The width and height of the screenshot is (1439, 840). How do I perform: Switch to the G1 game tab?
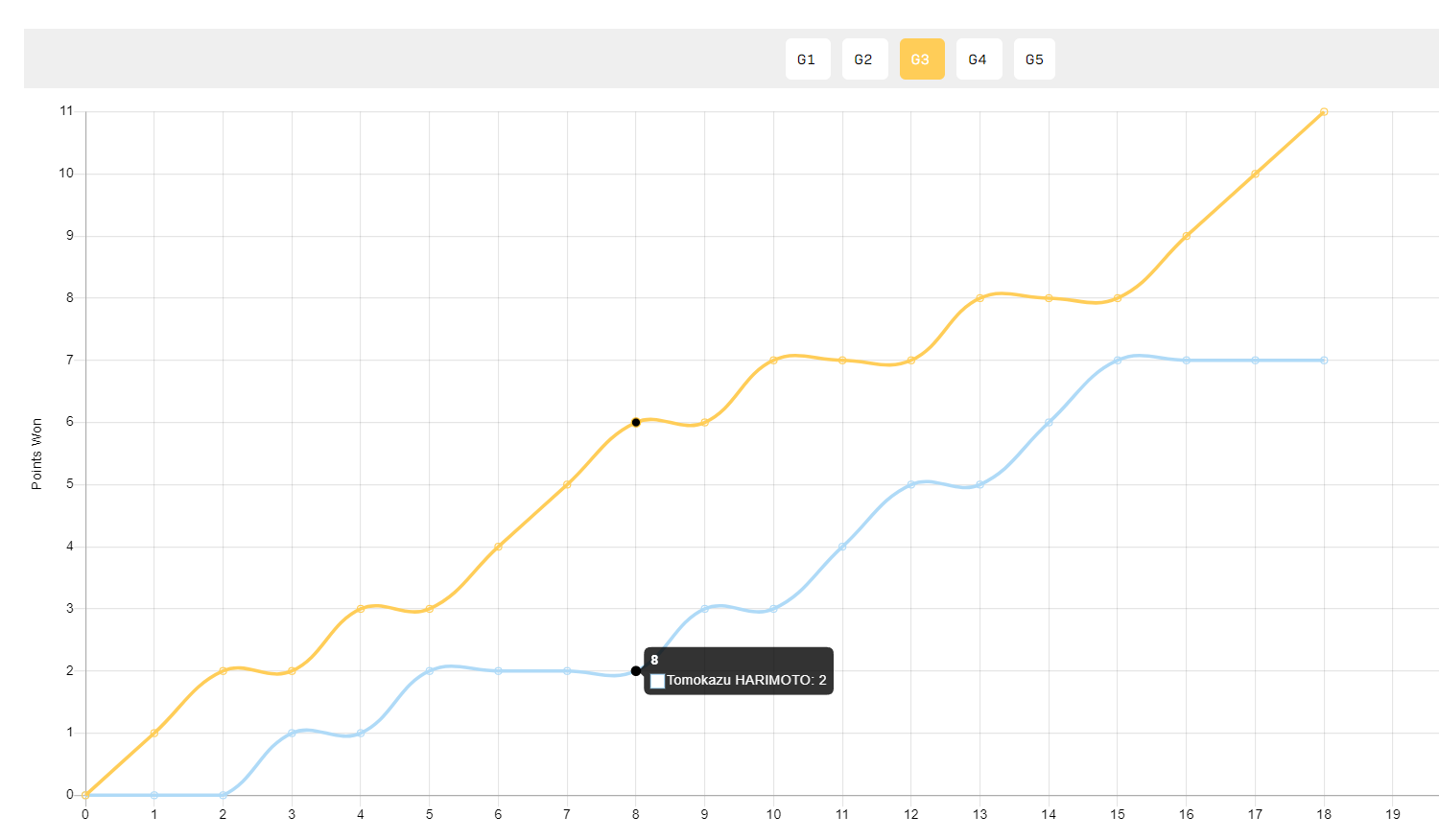(x=808, y=59)
